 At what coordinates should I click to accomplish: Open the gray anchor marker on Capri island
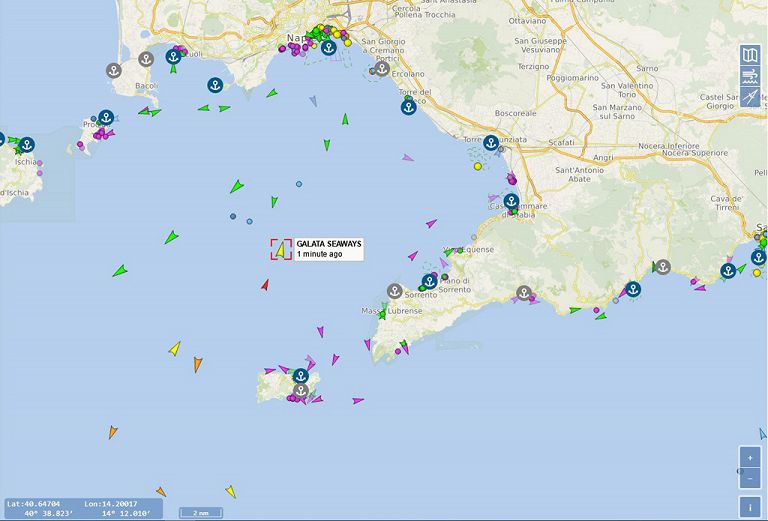(301, 391)
